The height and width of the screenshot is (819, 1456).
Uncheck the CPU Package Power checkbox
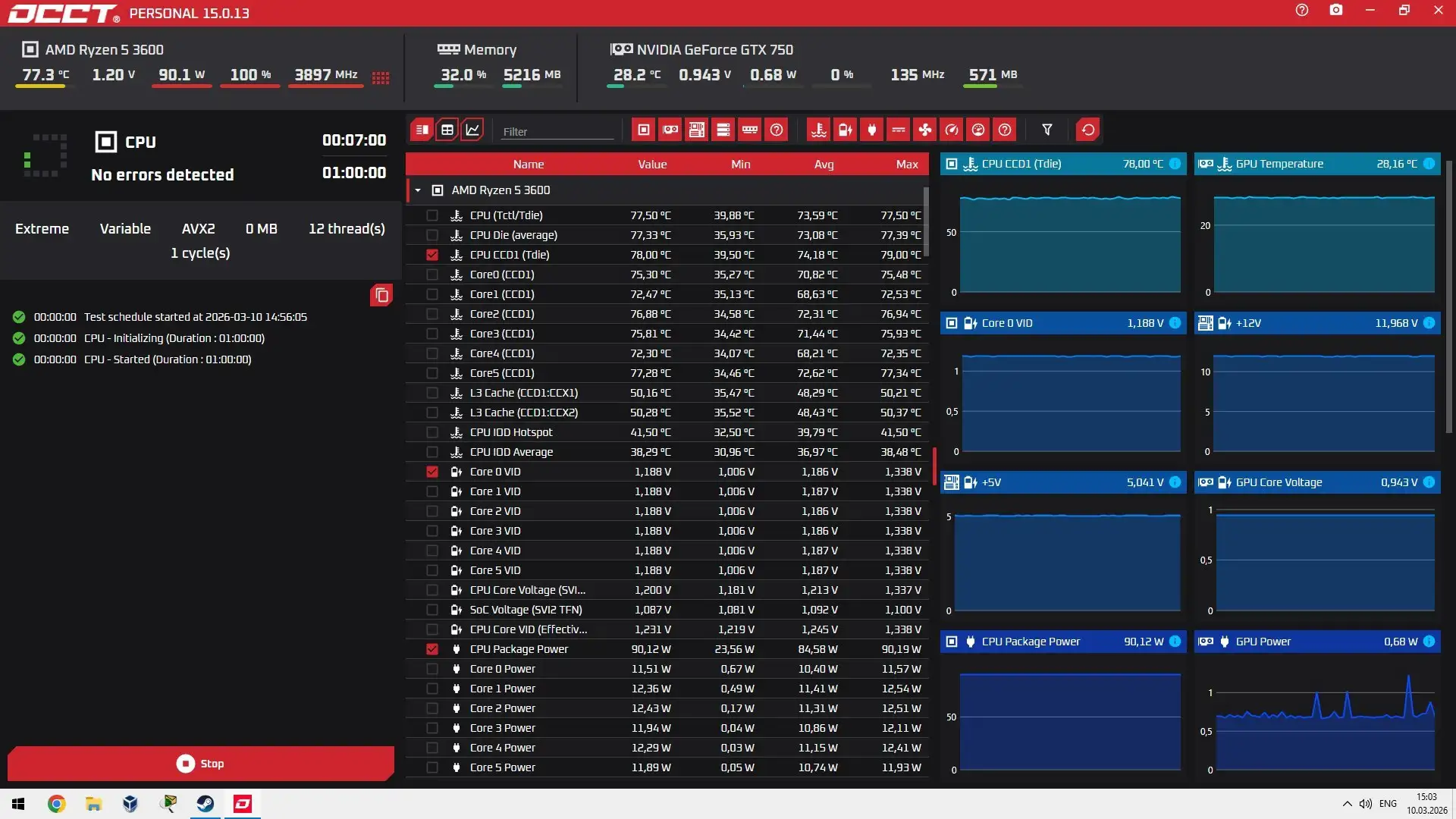(x=432, y=649)
